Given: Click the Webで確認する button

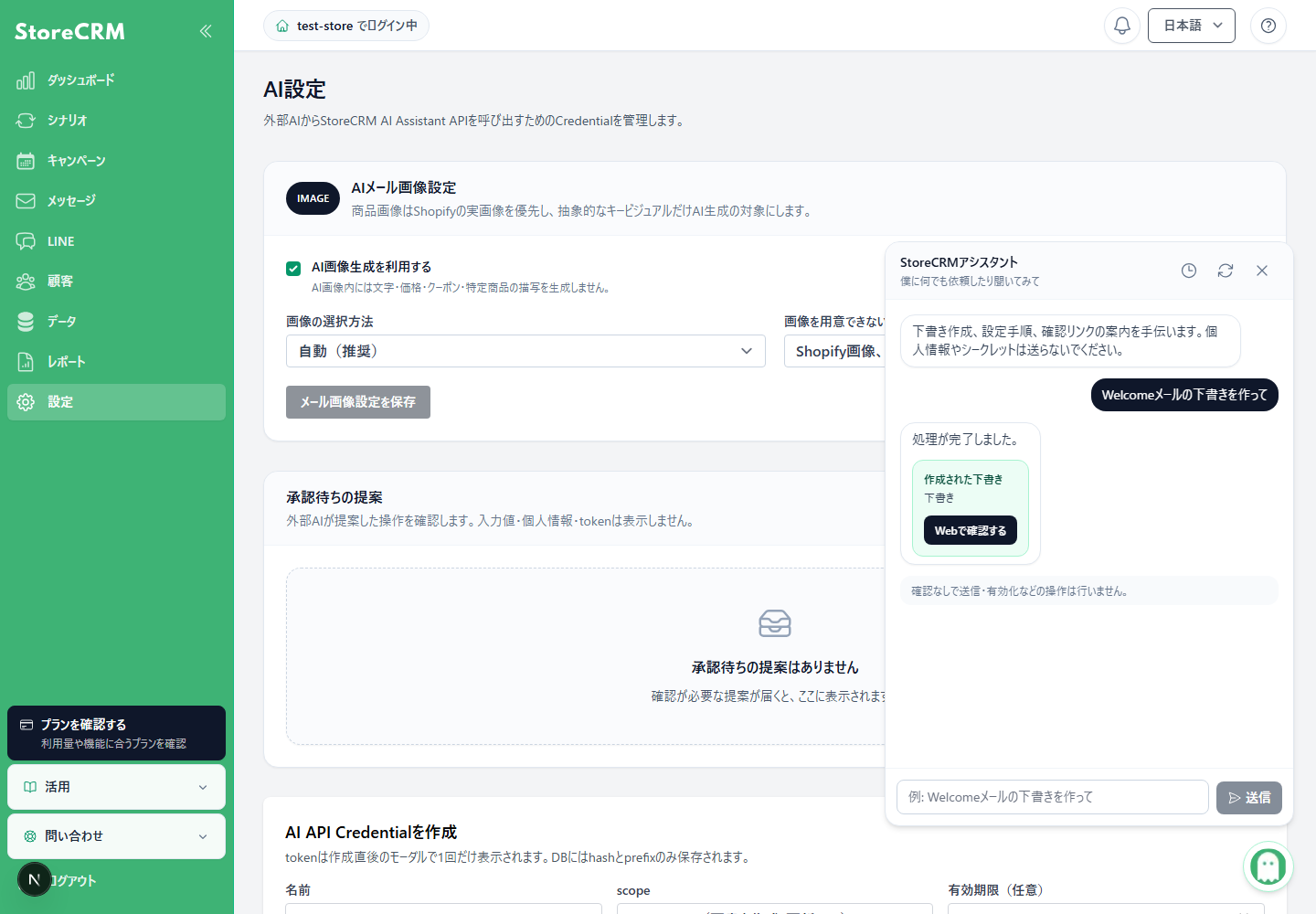Looking at the screenshot, I should point(971,530).
